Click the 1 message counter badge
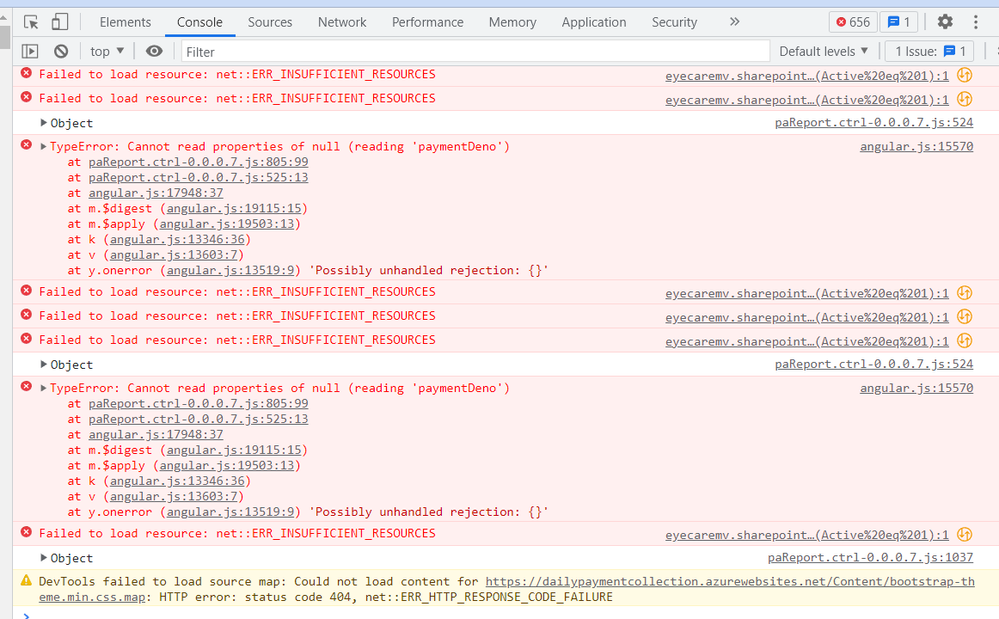This screenshot has height=619, width=999. point(899,22)
